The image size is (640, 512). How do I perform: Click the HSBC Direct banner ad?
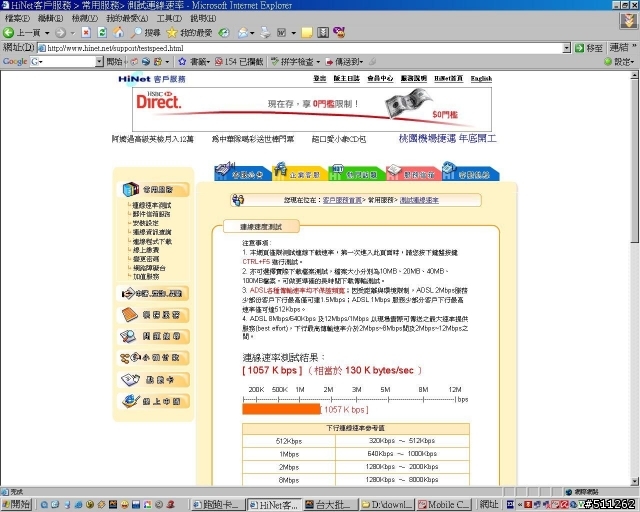312,109
